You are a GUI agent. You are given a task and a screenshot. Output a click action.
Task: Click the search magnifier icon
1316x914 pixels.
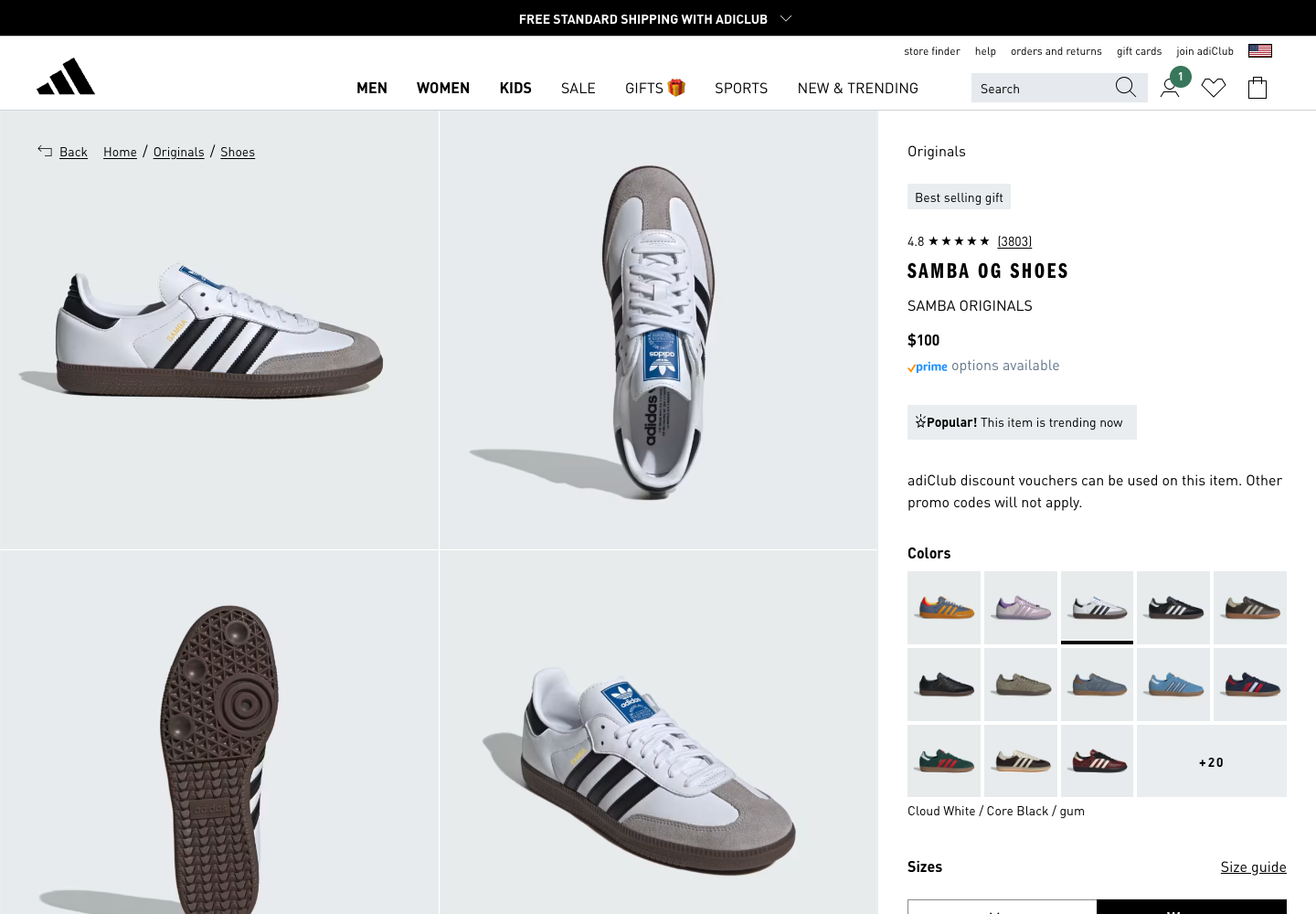(1126, 88)
